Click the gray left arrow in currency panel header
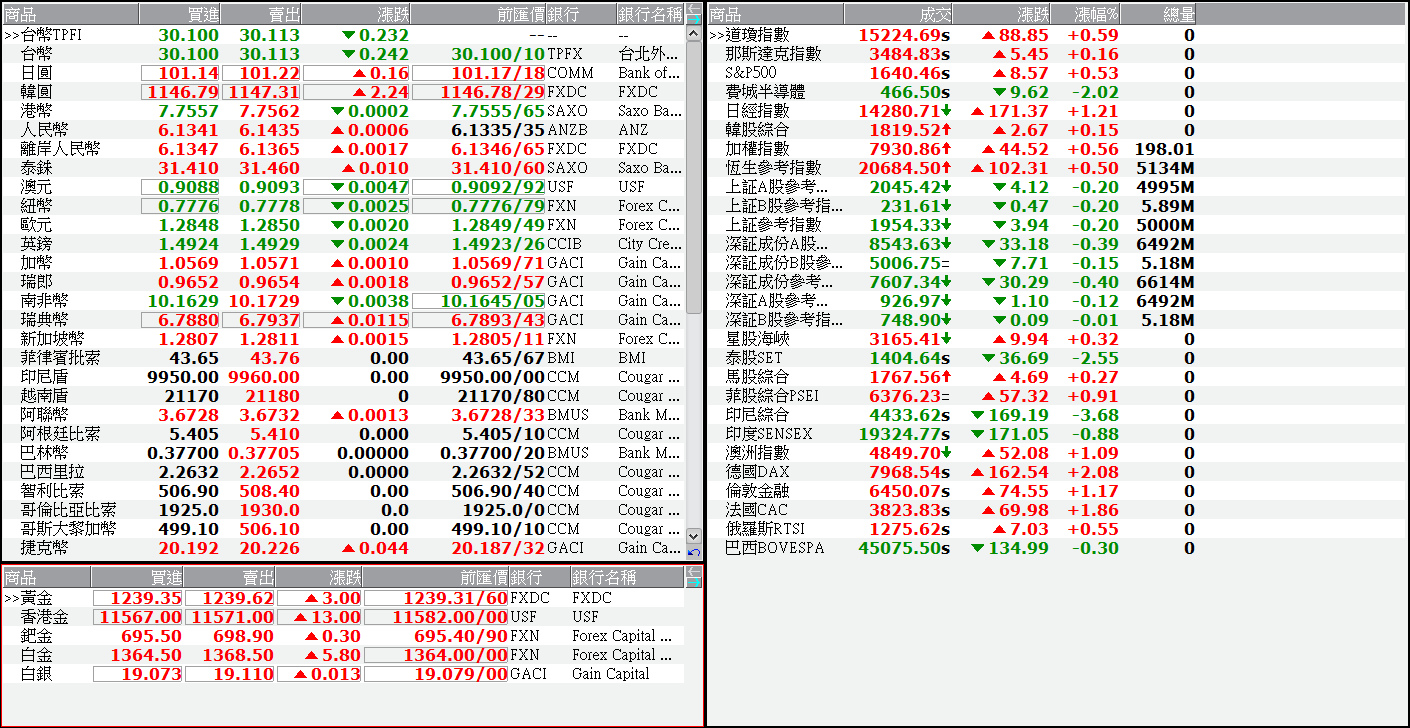Screen dimensions: 1410x728 pos(694,9)
